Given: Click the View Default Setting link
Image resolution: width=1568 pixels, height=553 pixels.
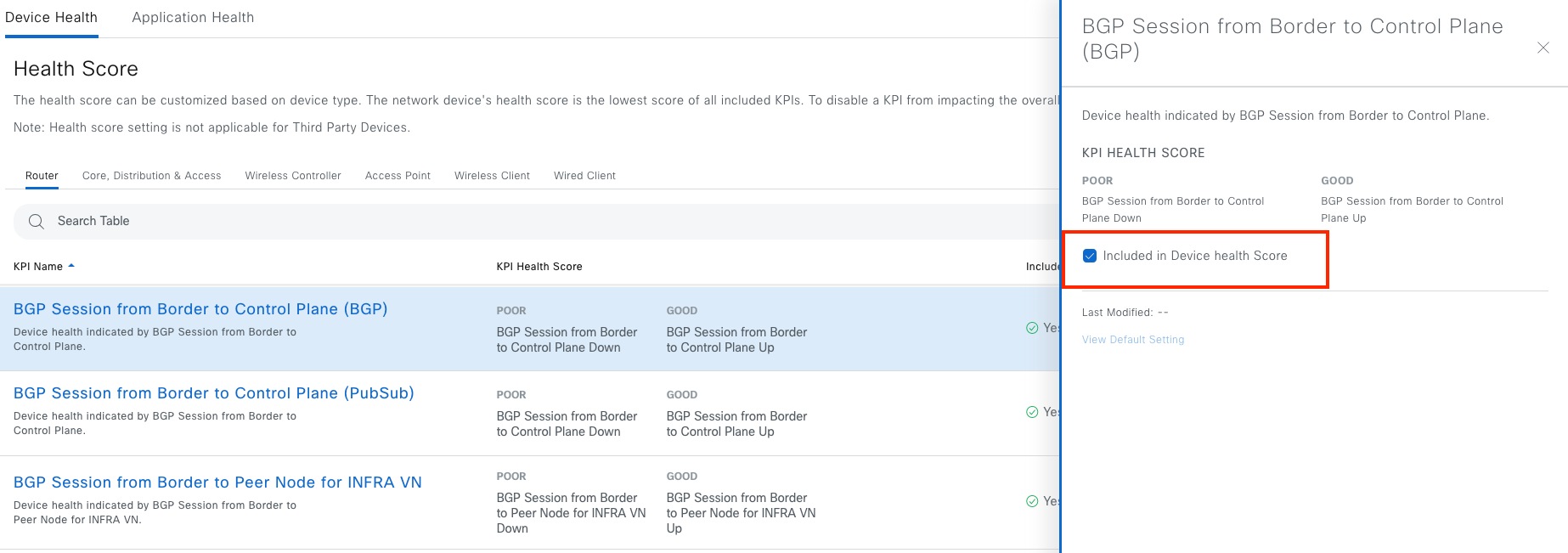Looking at the screenshot, I should [x=1132, y=340].
